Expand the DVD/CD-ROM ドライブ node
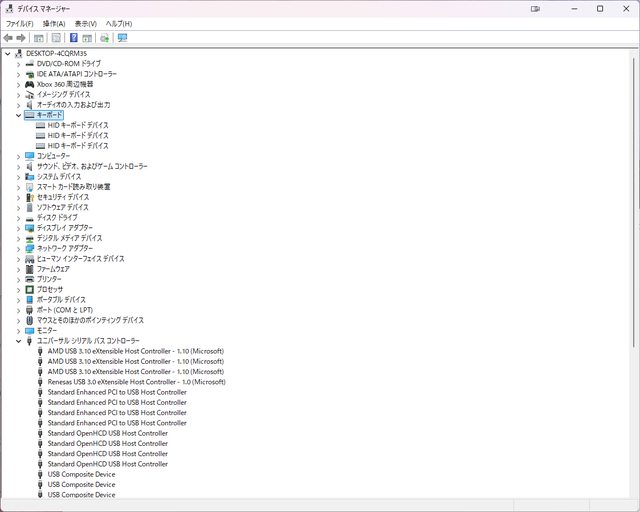 (x=18, y=64)
